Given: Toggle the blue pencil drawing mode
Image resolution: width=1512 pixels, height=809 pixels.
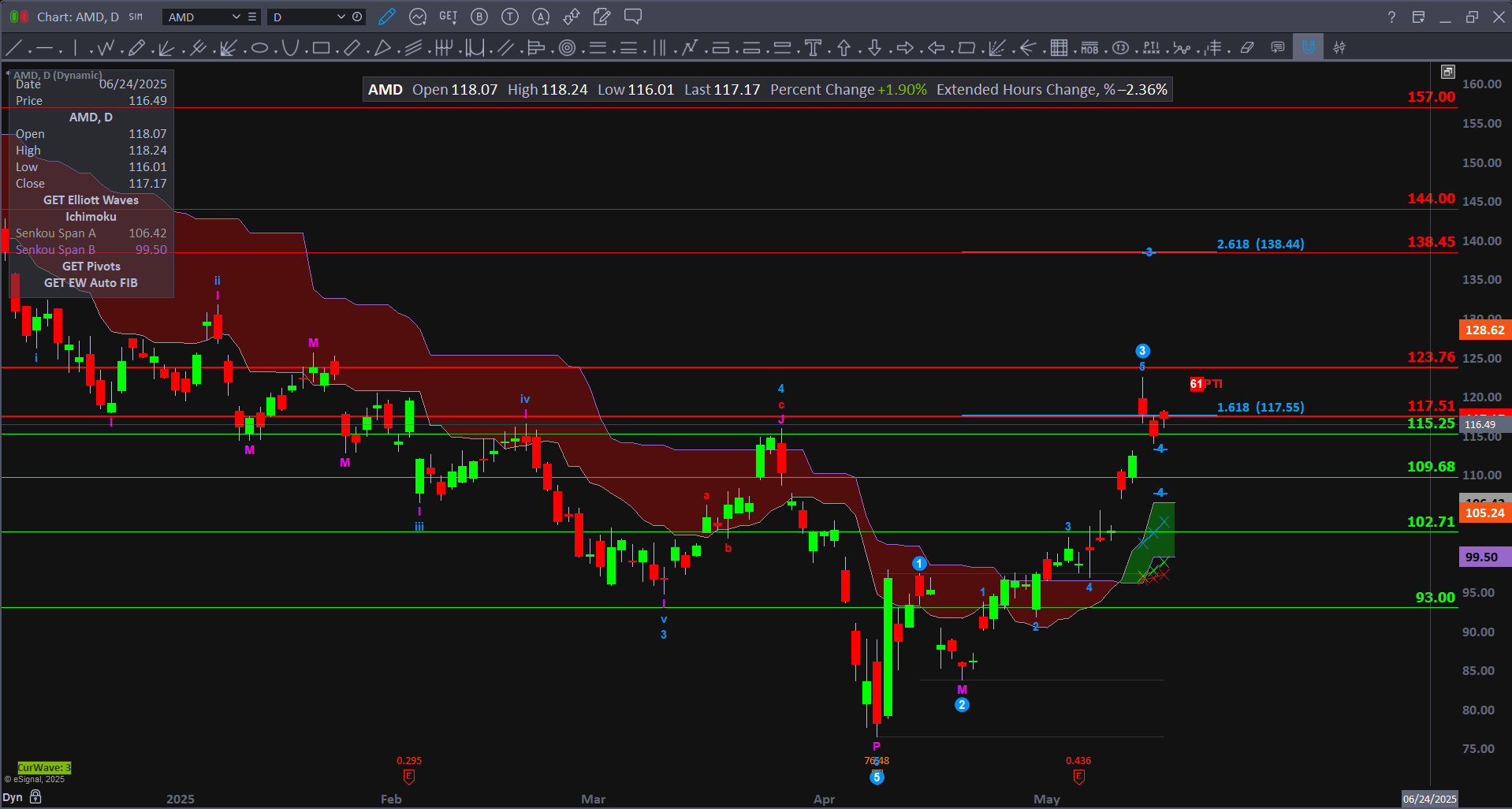Looking at the screenshot, I should [x=386, y=17].
